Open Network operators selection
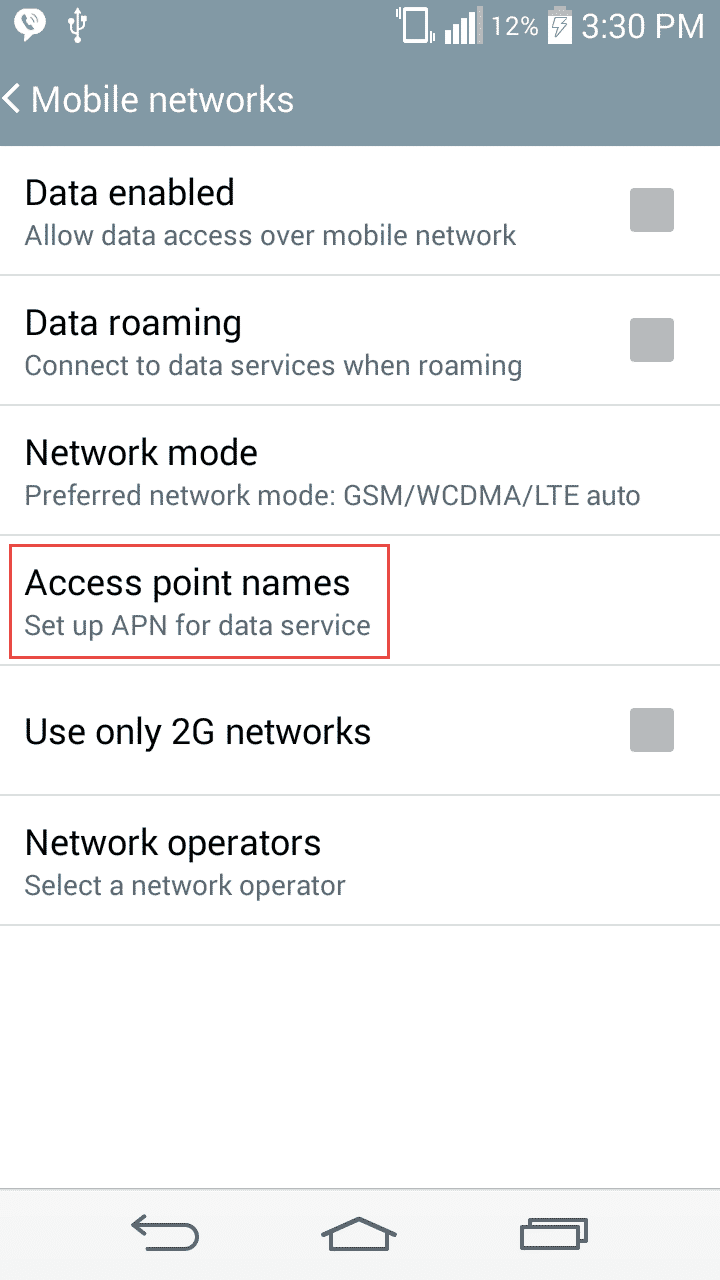Viewport: 720px width, 1280px height. click(185, 861)
